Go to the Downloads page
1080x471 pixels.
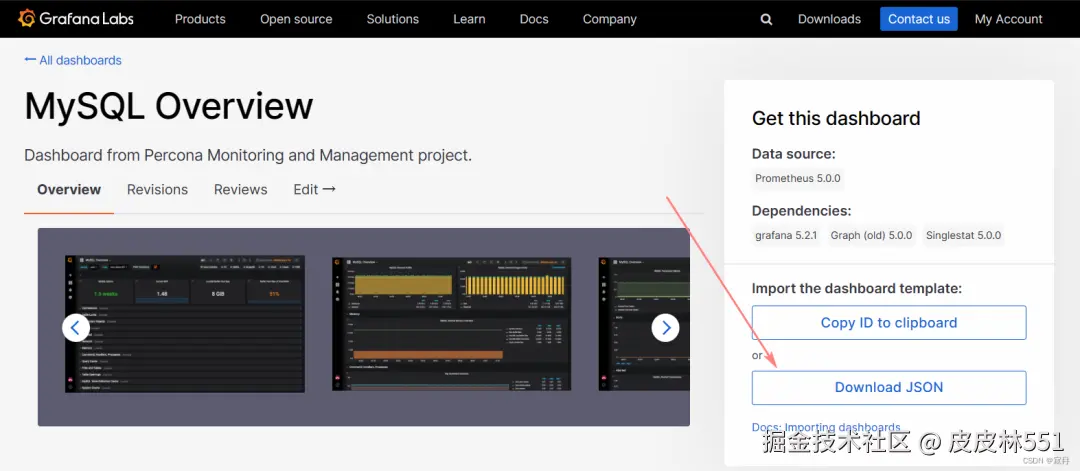point(829,19)
